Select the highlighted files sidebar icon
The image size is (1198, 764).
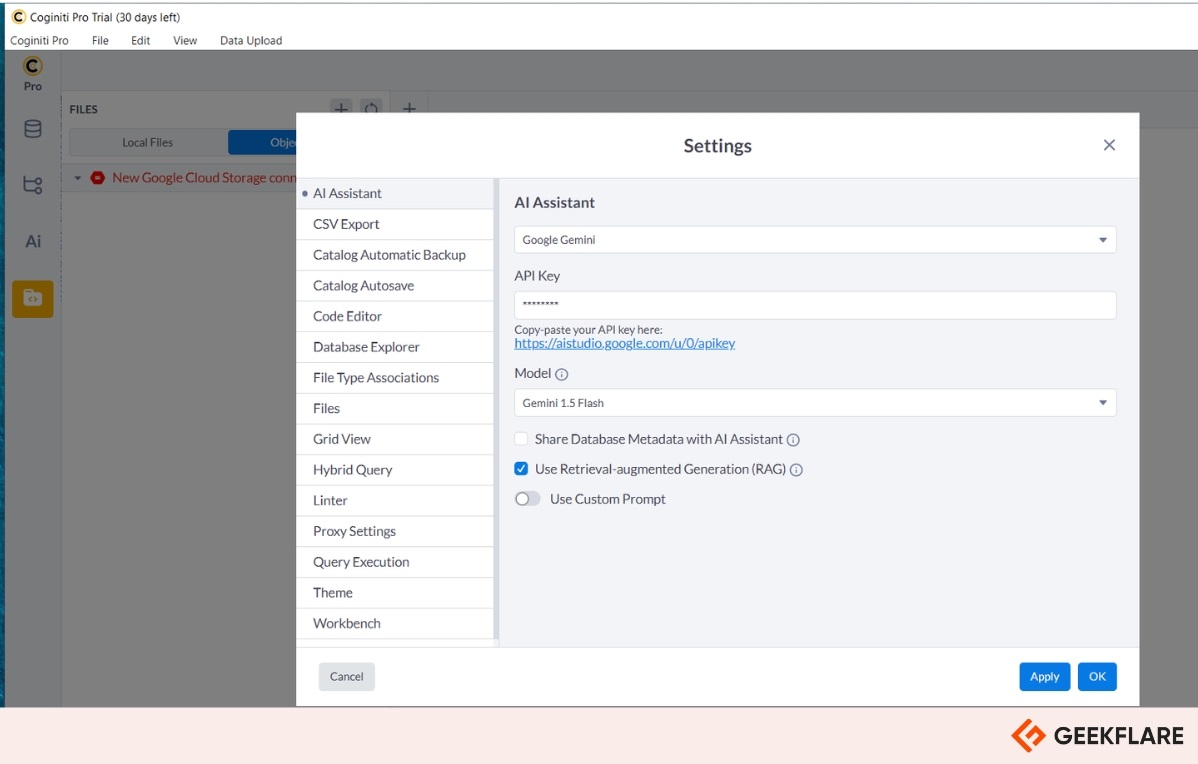click(x=33, y=299)
